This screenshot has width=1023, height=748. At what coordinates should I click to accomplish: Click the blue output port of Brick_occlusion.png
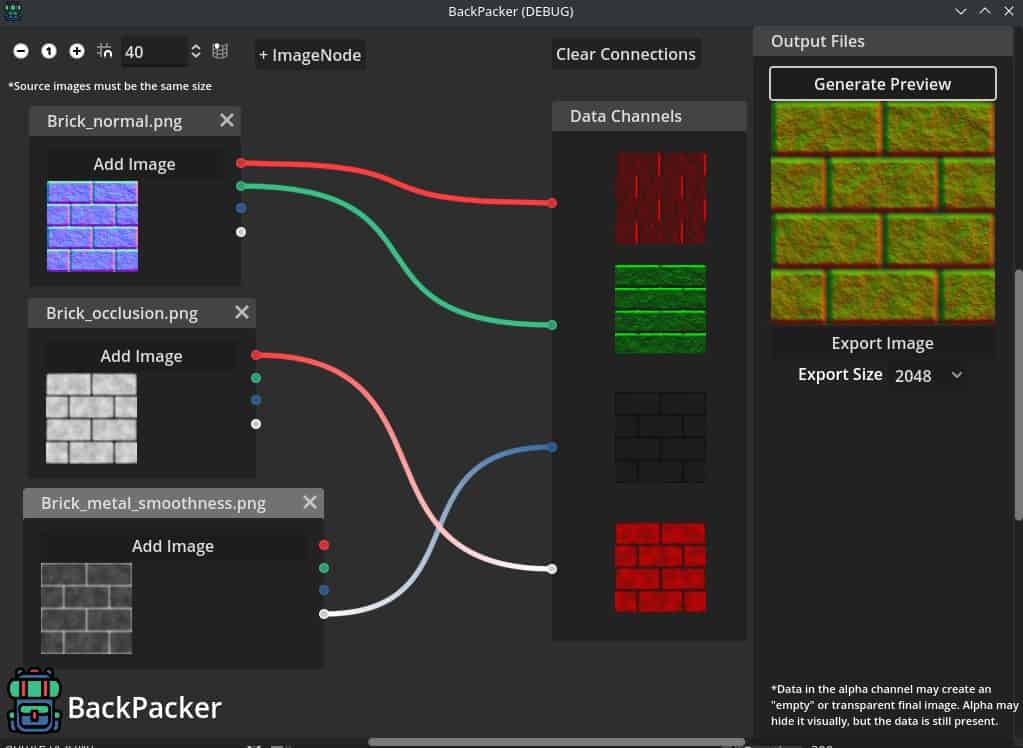(x=256, y=400)
